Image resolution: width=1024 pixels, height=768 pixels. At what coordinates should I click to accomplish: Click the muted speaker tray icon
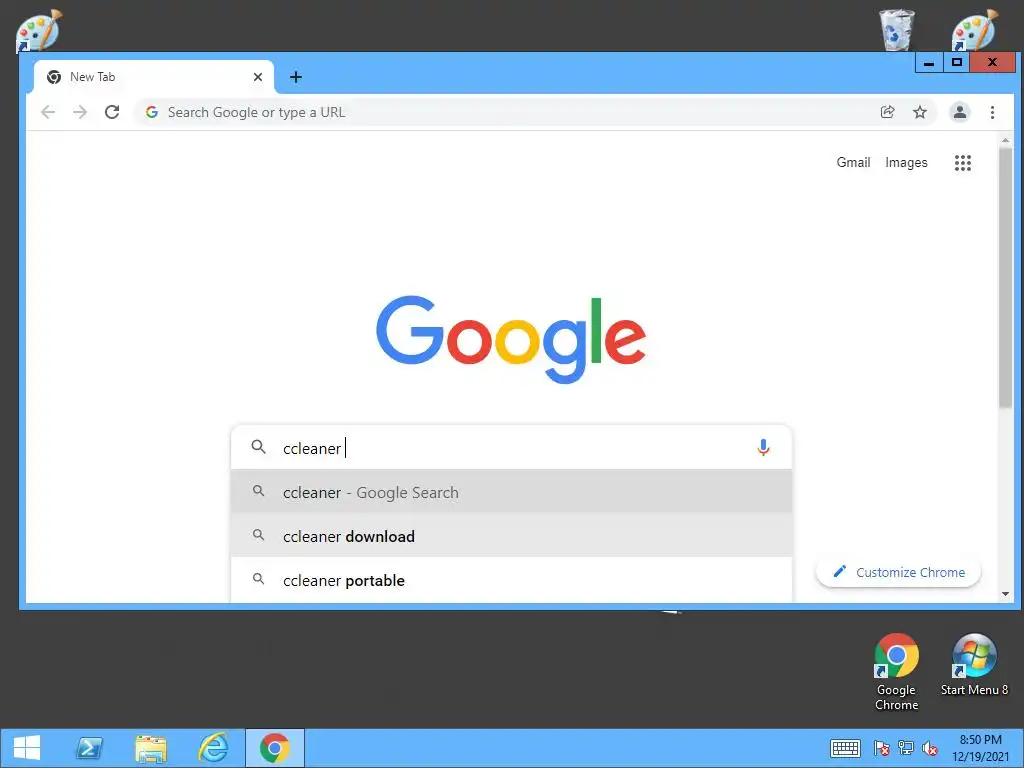tap(930, 748)
